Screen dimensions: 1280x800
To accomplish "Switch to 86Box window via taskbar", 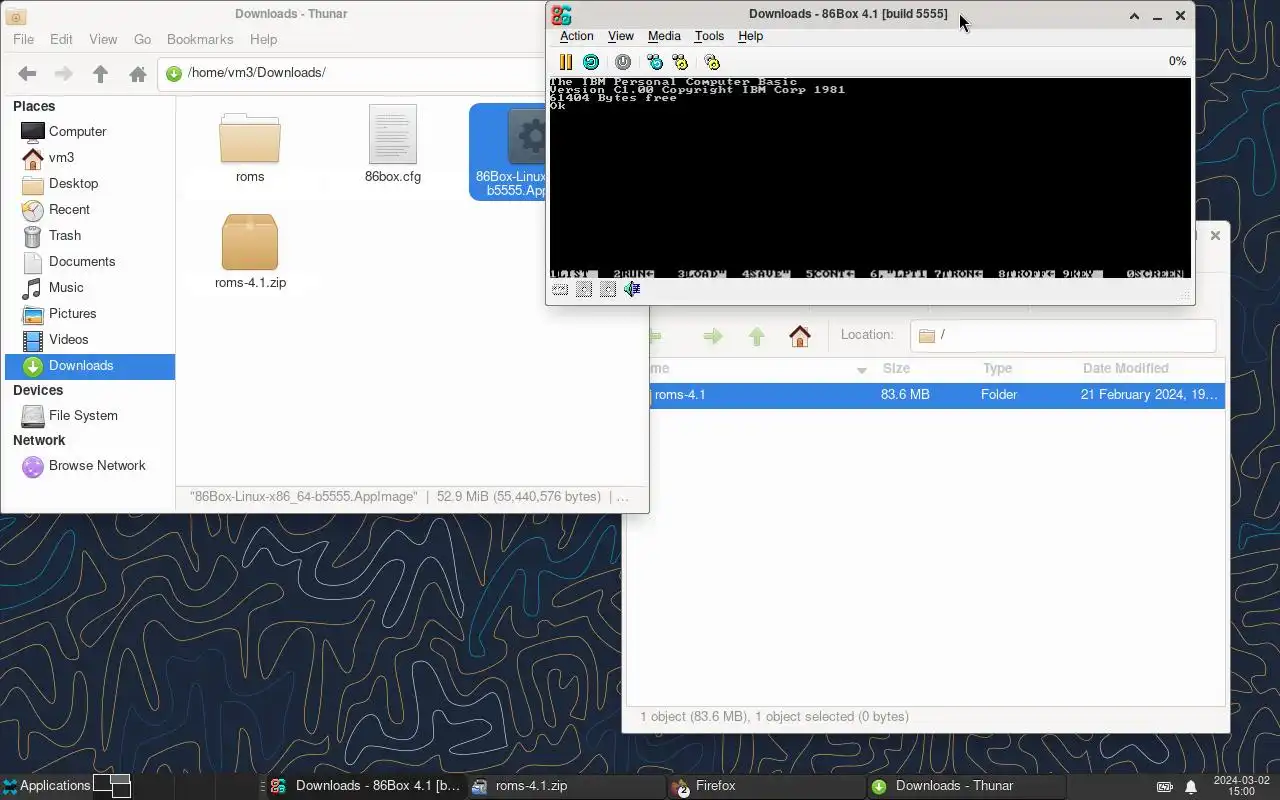I will (x=365, y=786).
